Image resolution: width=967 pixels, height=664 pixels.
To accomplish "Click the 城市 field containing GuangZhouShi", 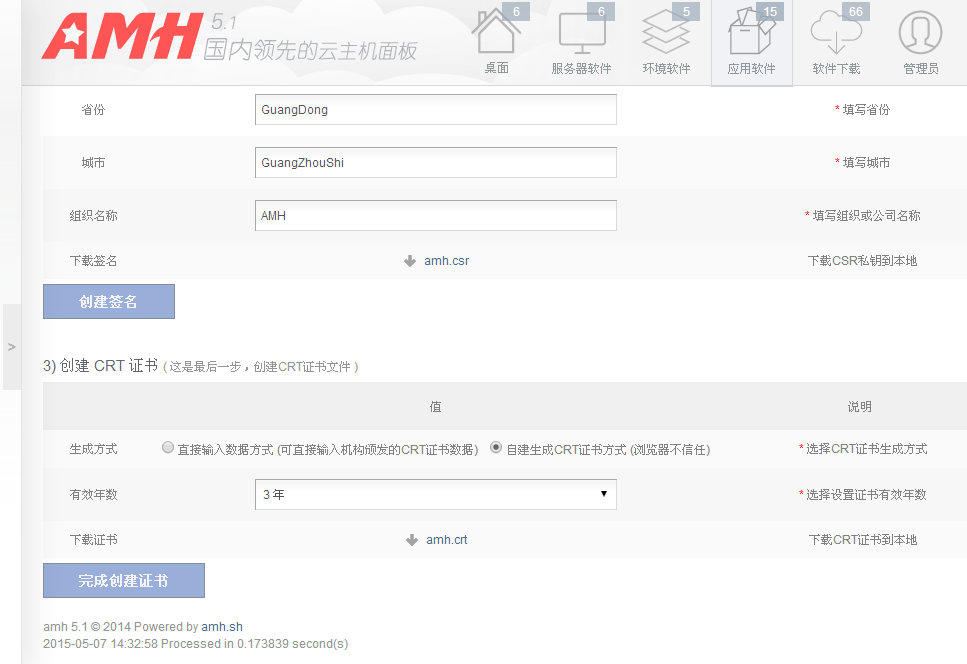I will [x=435, y=162].
